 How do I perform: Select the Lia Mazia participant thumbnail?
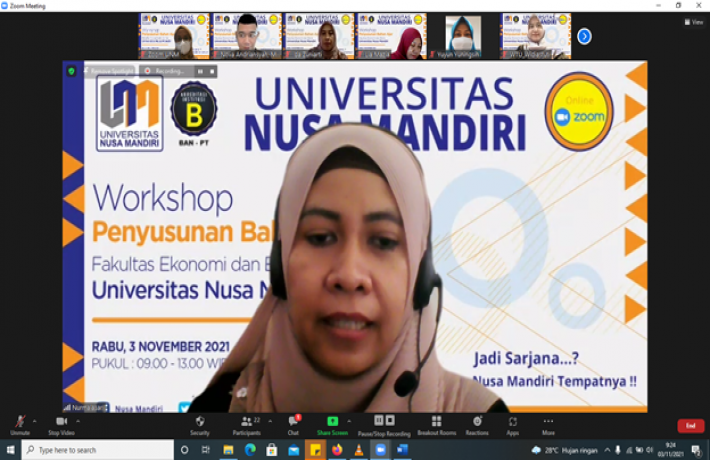pos(391,36)
